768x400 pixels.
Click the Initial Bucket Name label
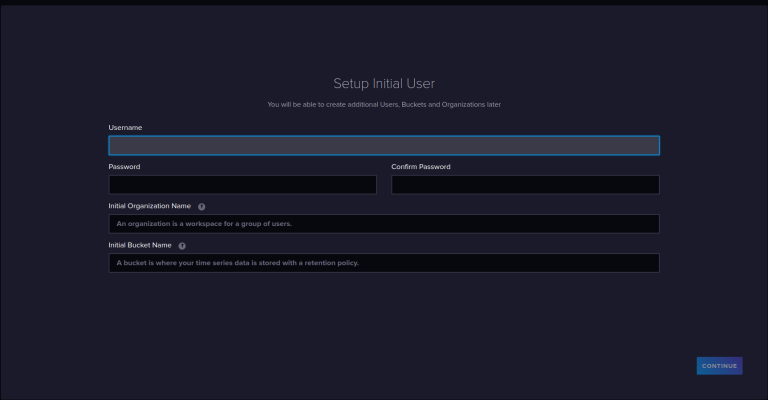(140, 245)
